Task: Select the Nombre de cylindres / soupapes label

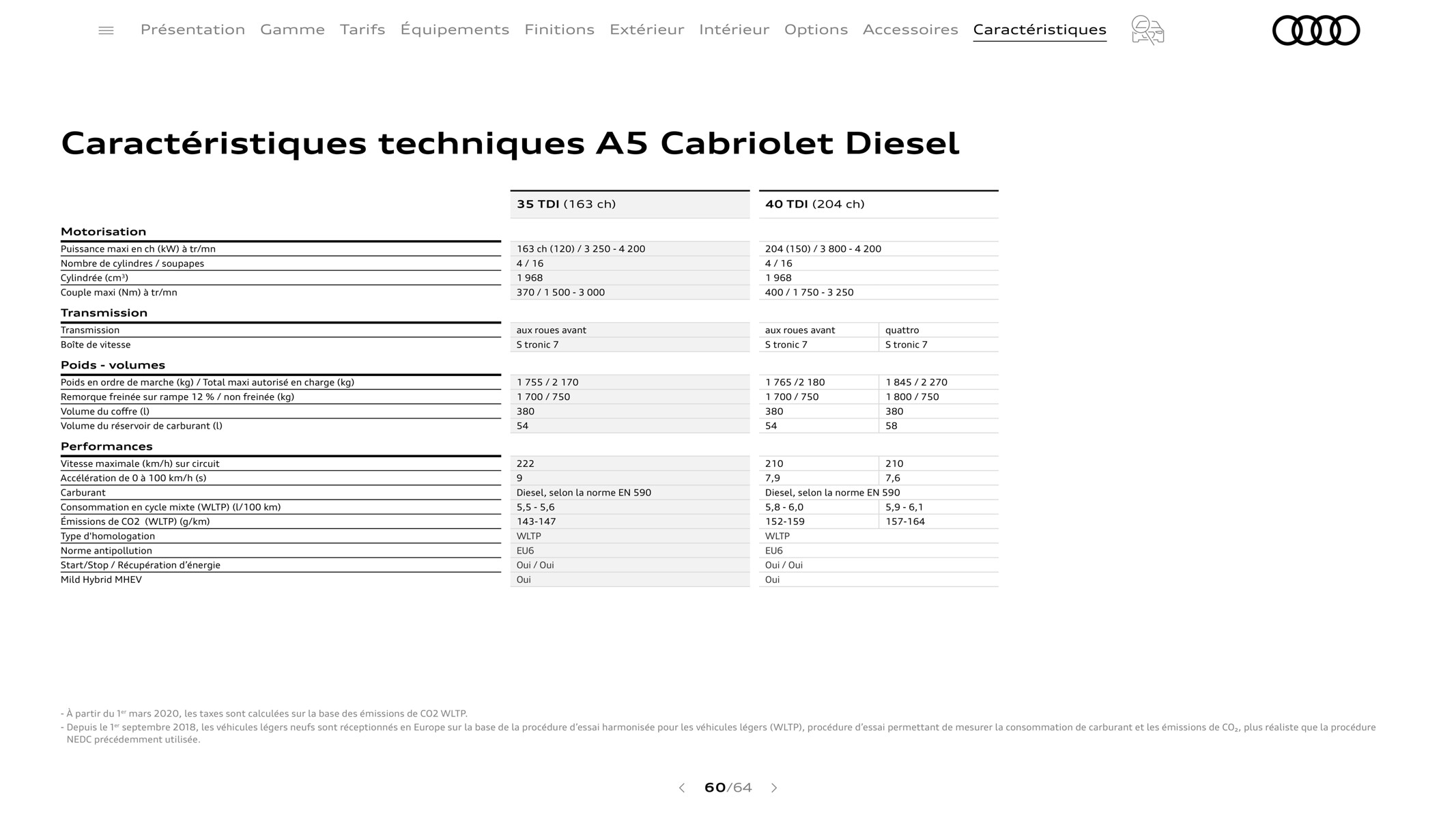Action: (x=132, y=263)
